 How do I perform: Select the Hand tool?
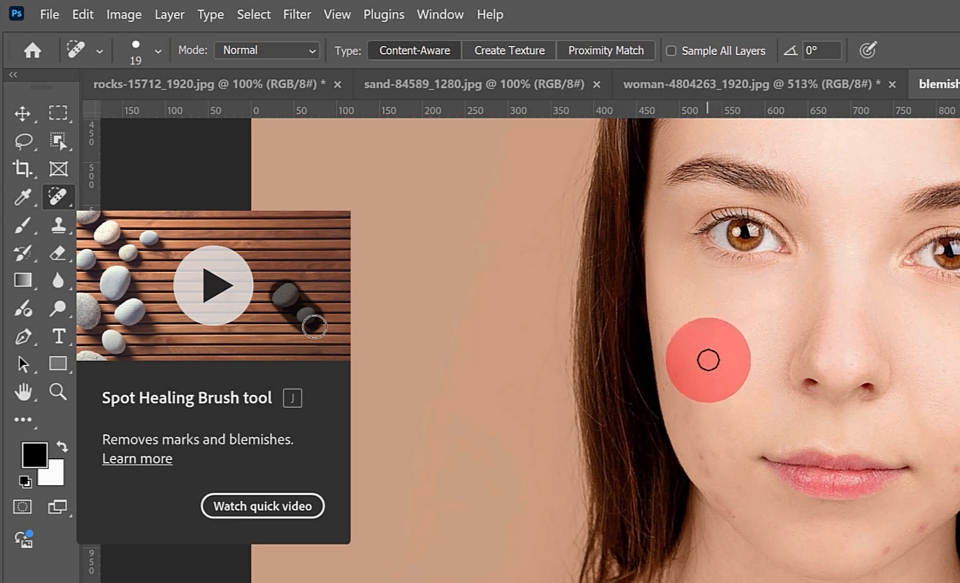(23, 392)
